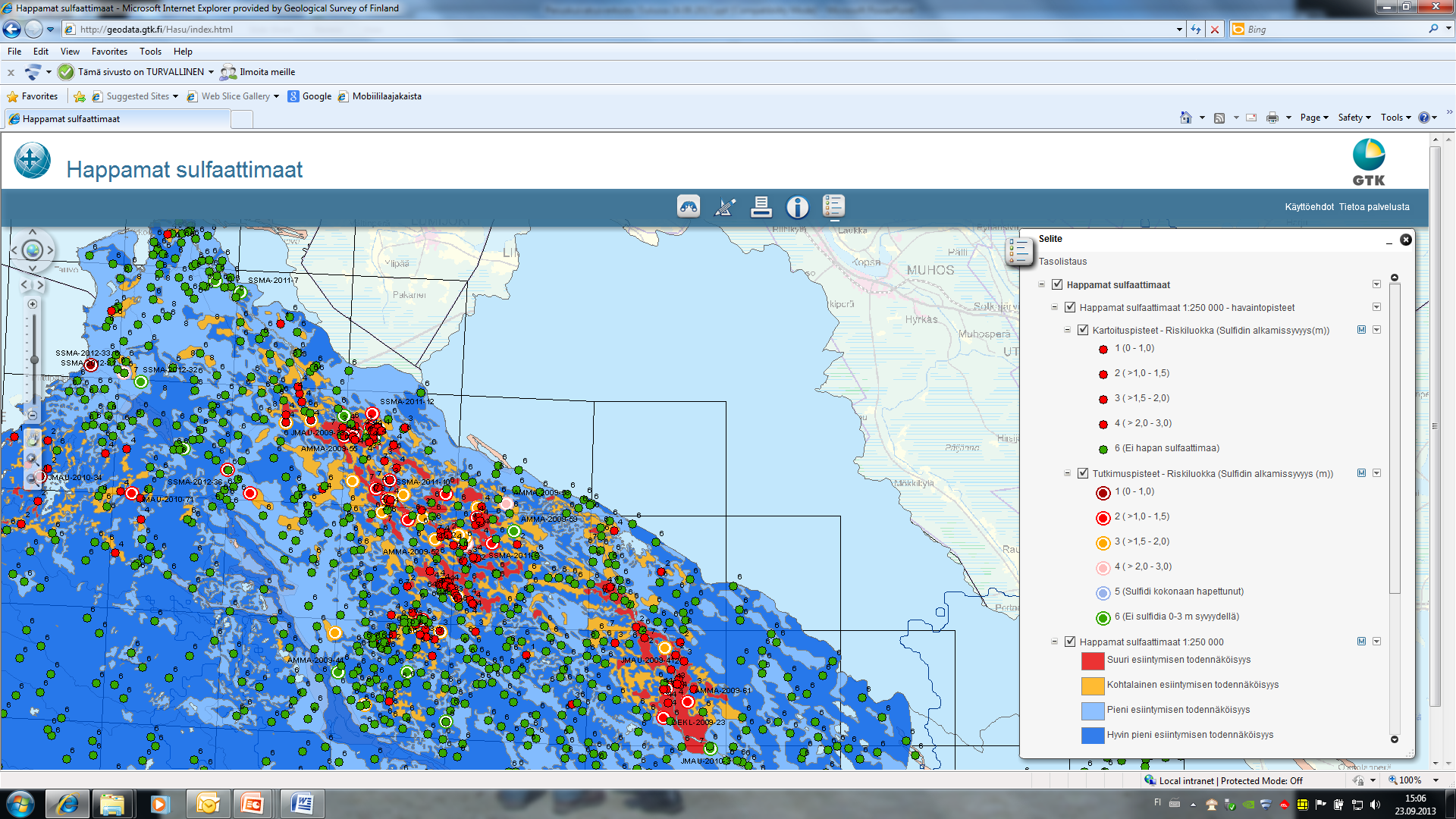Click the Suuri esiintymisen red legend swatch
This screenshot has width=1456, height=819.
(1092, 661)
